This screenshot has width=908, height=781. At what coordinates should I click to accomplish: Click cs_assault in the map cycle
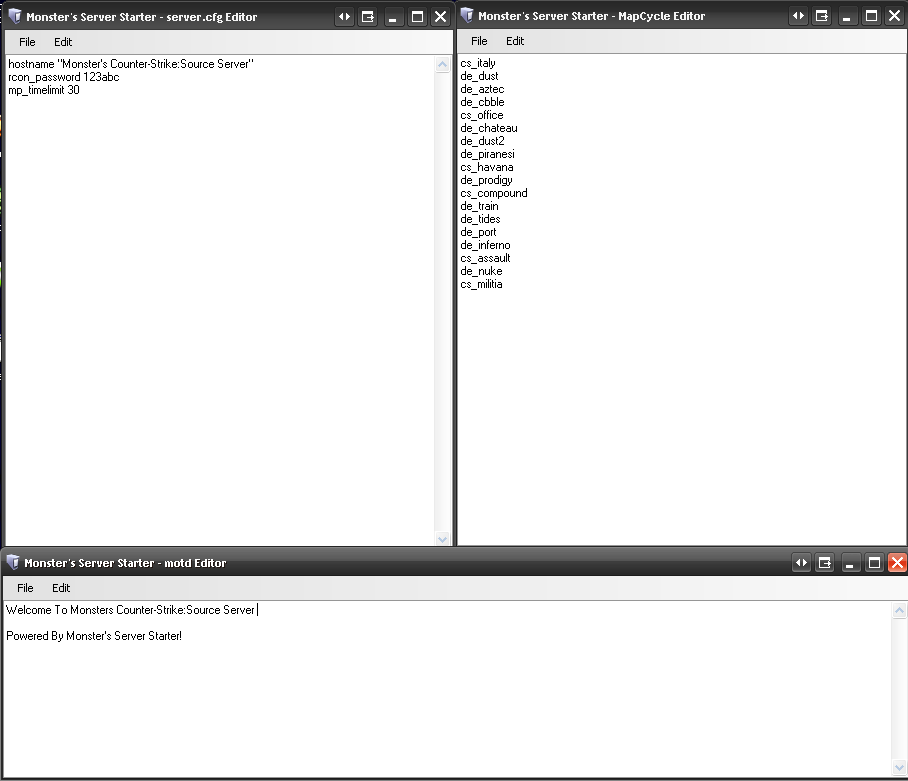[x=485, y=259]
